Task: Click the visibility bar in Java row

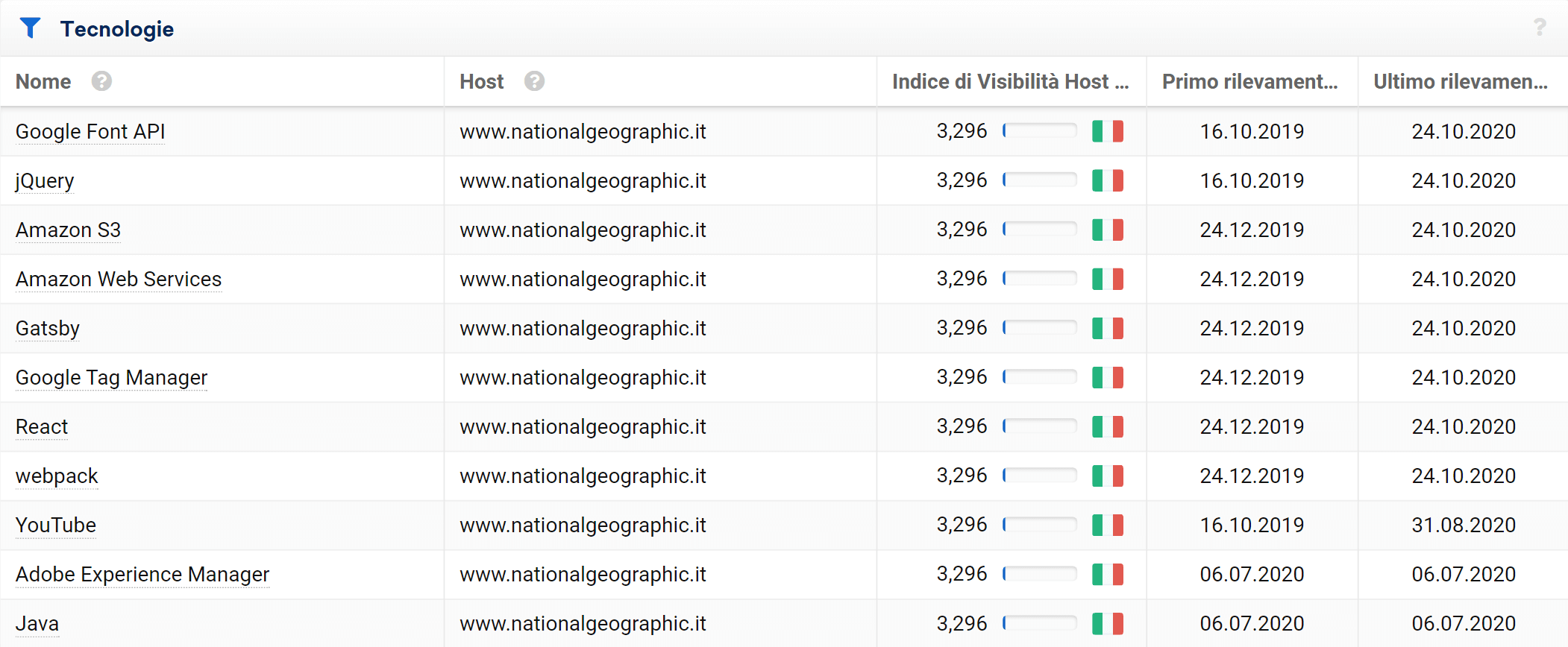Action: (1039, 623)
